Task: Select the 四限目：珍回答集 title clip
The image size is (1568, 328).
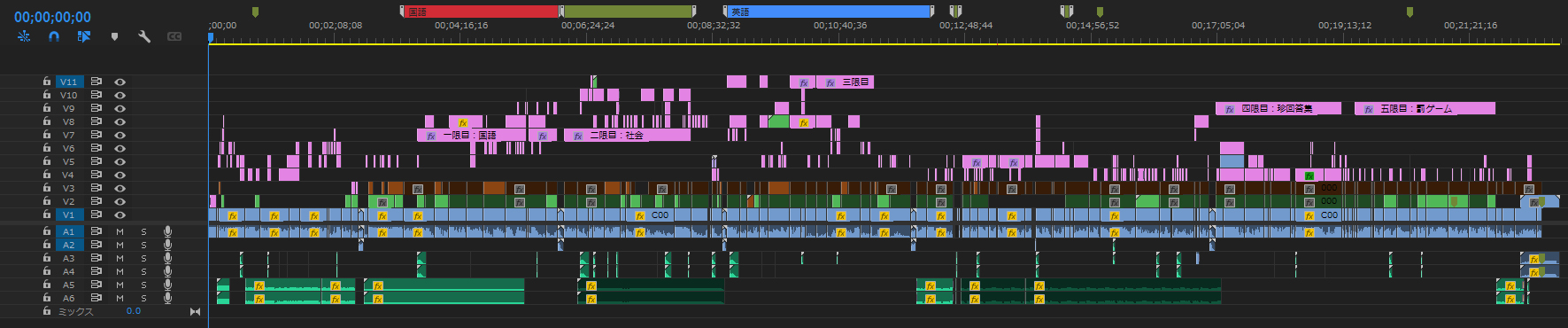Action: pyautogui.click(x=1278, y=108)
